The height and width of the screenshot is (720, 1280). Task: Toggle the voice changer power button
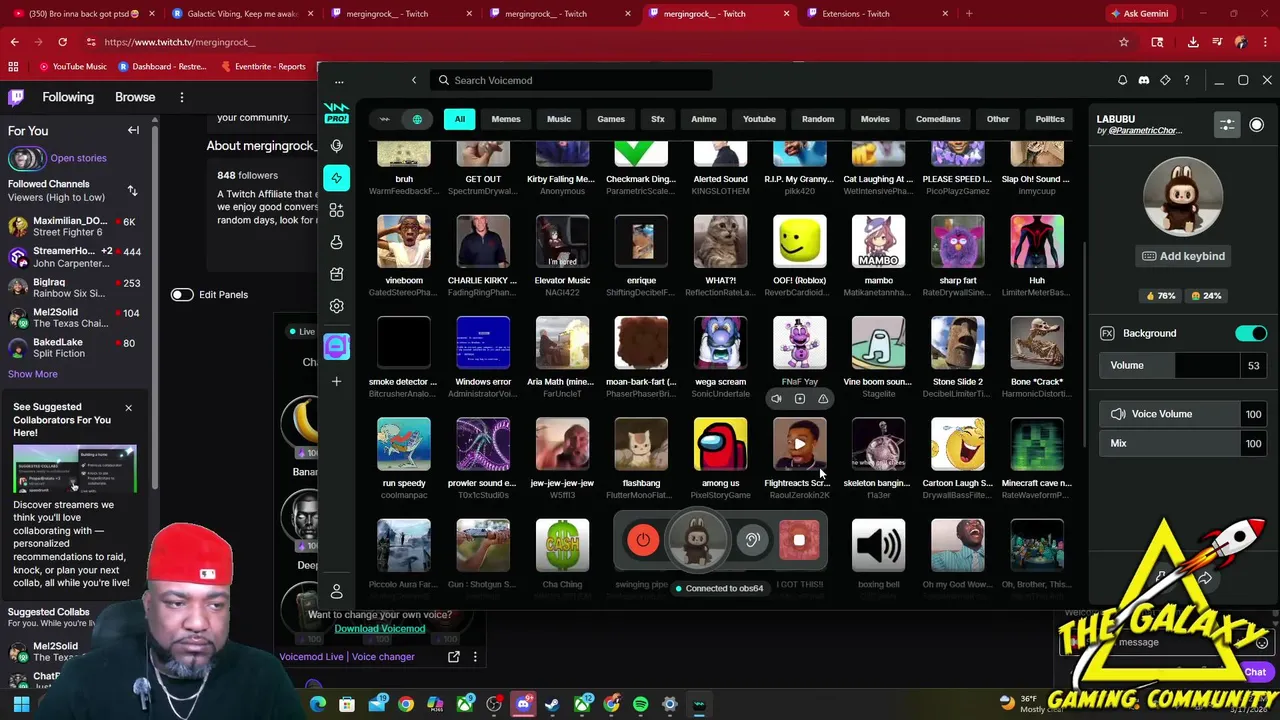[x=643, y=540]
